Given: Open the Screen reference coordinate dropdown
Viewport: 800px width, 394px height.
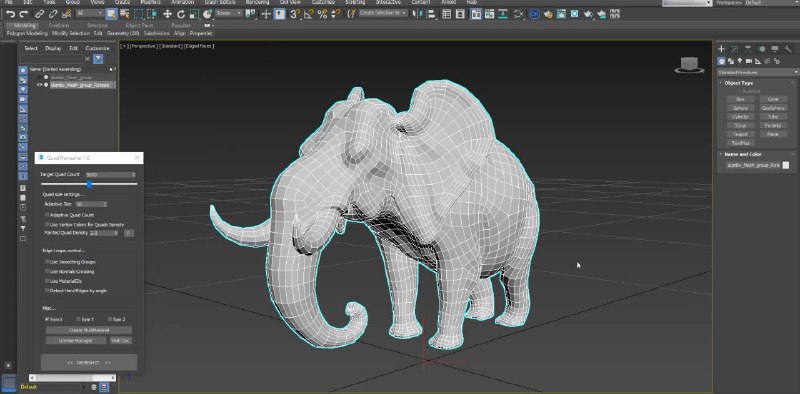Looking at the screenshot, I should tap(229, 13).
